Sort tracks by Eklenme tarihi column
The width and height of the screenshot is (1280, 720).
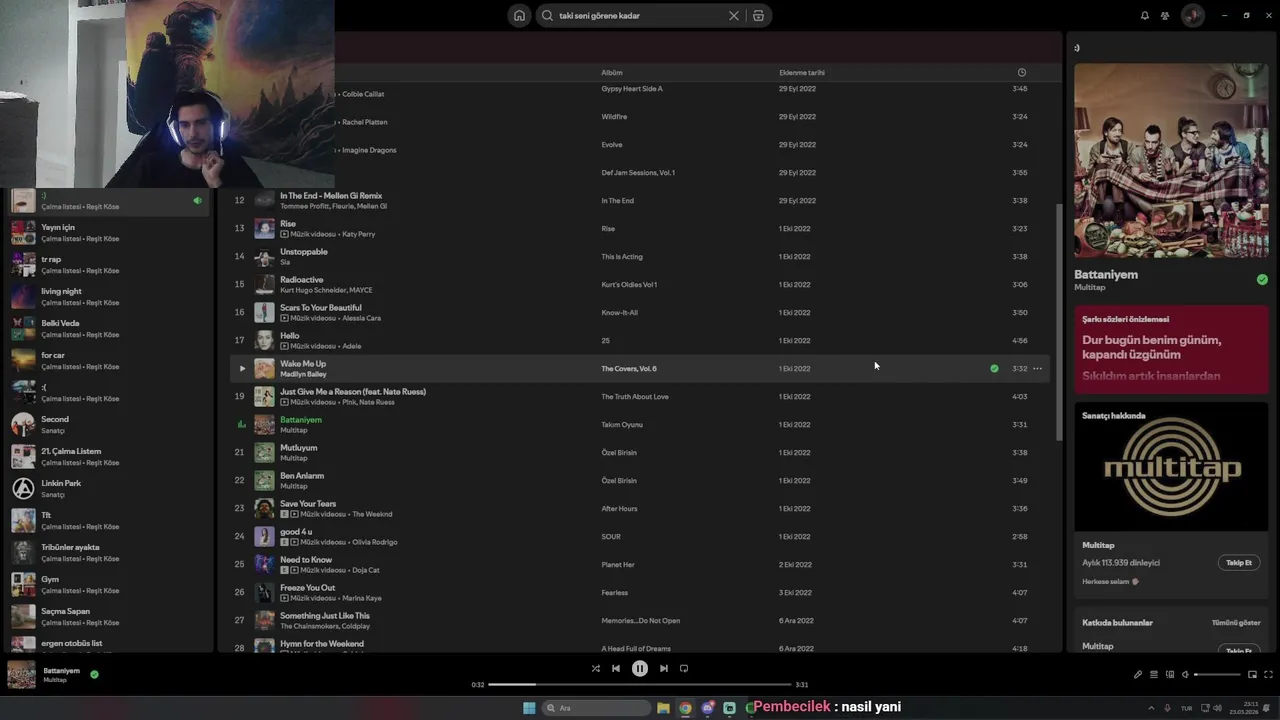[802, 73]
